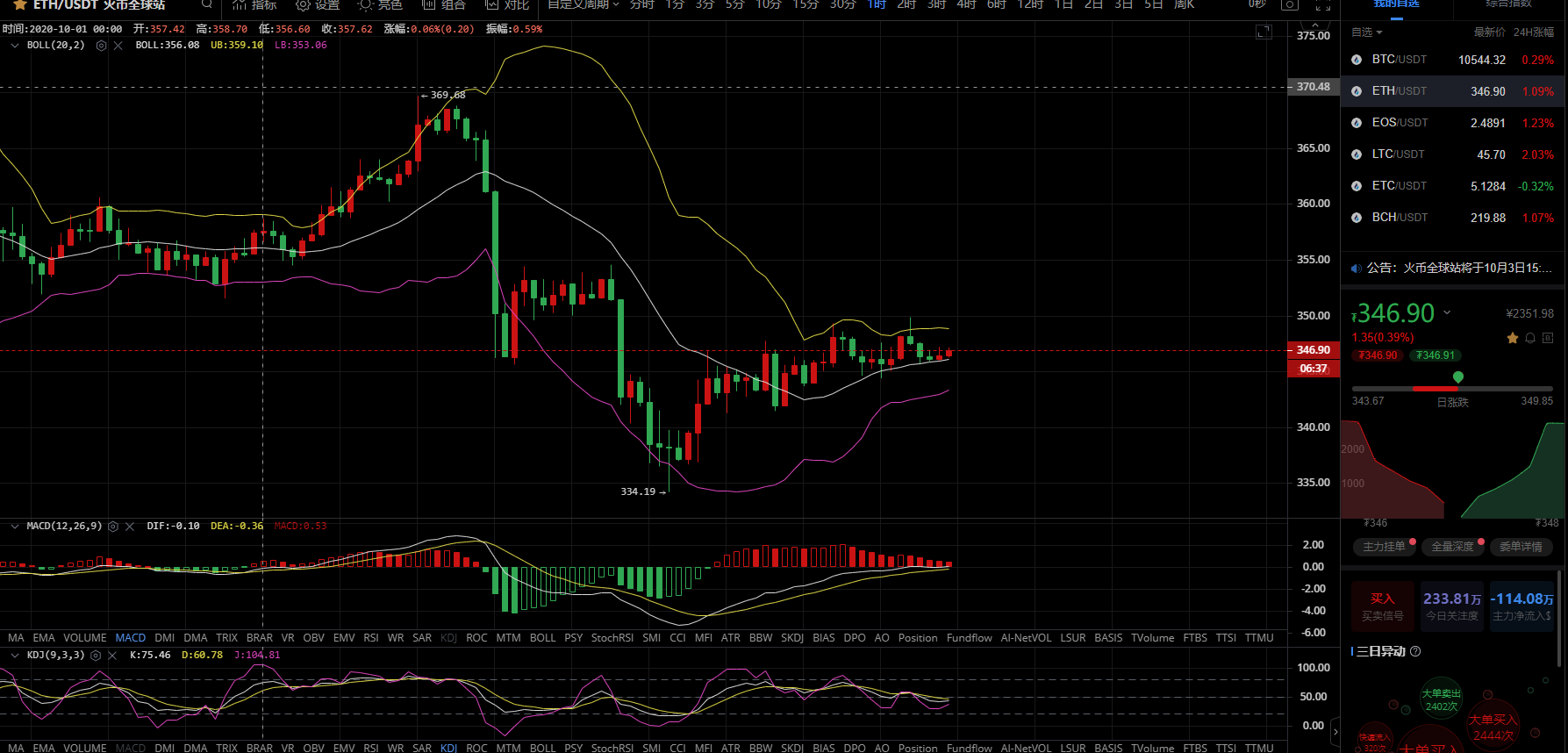Switch to the 综合指数 tab
Image resolution: width=1568 pixels, height=753 pixels.
1509,4
